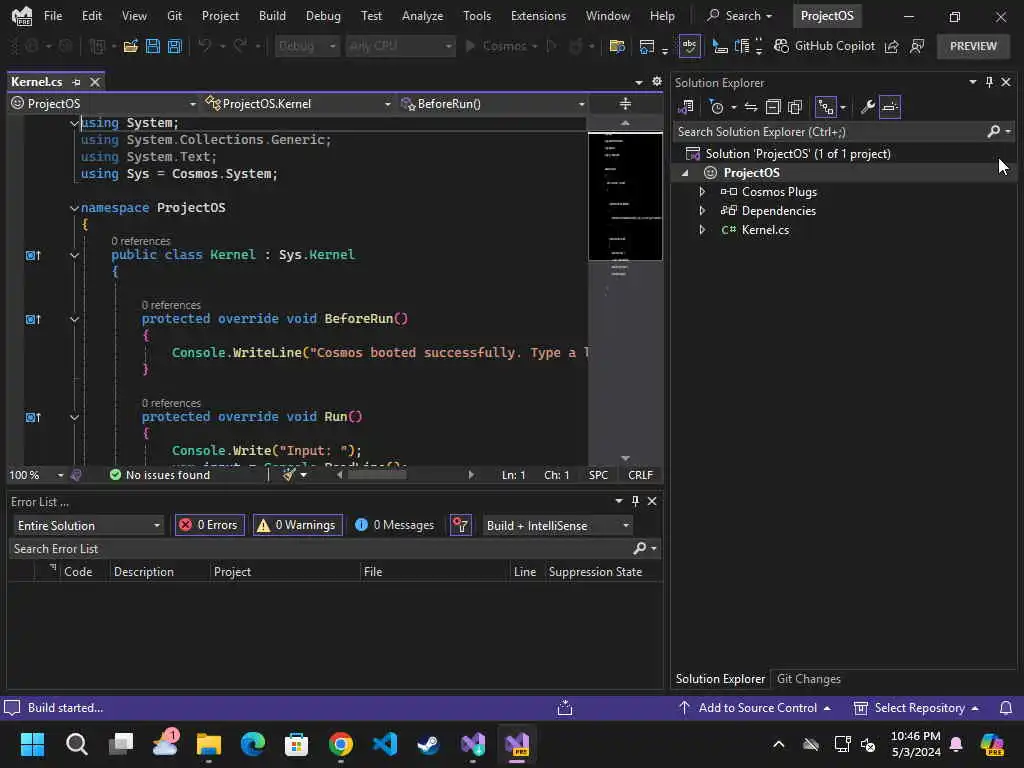Click the PREVIEW button
1024x768 pixels.
click(x=973, y=46)
